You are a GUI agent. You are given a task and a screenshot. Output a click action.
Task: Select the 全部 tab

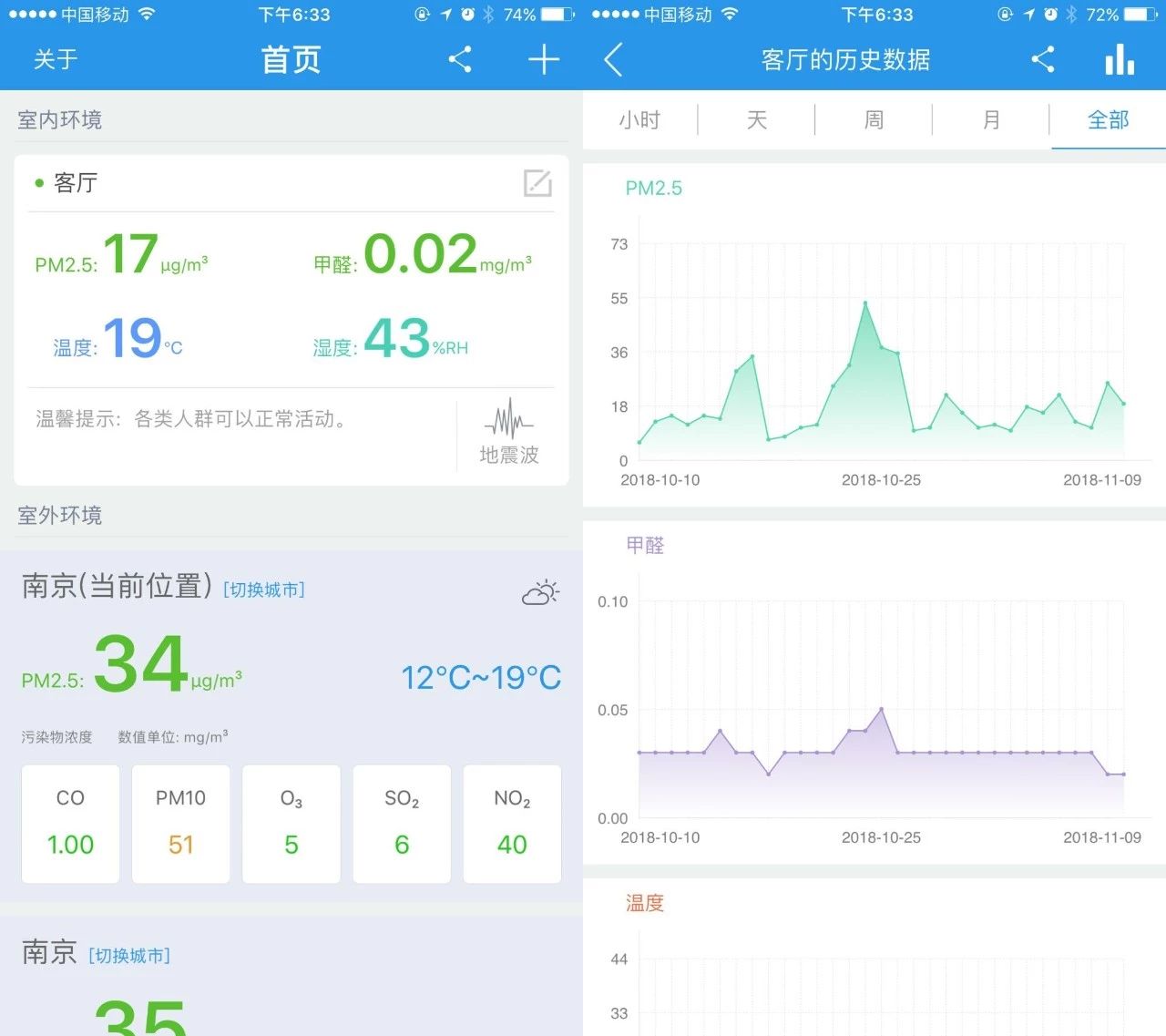1108,120
